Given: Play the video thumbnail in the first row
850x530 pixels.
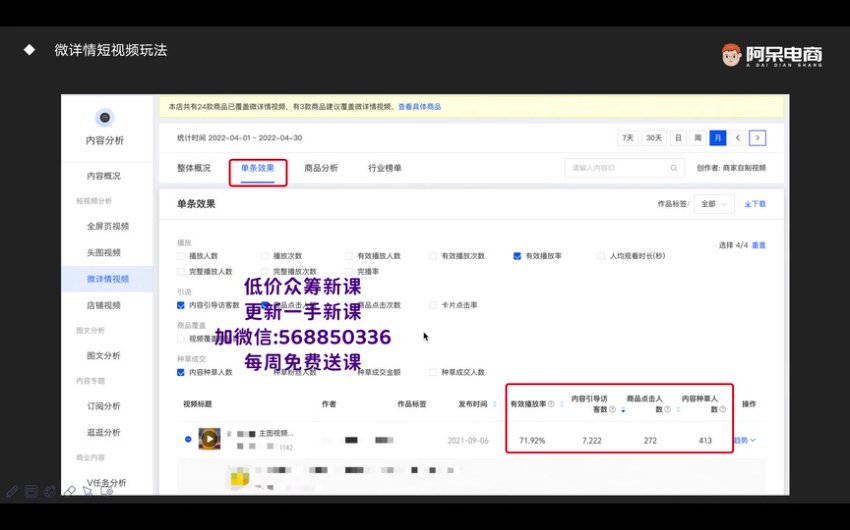Looking at the screenshot, I should [209, 439].
